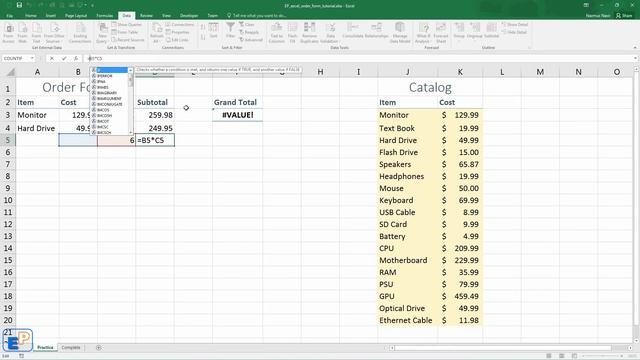Open the Group dropdown in Outline

point(459,31)
